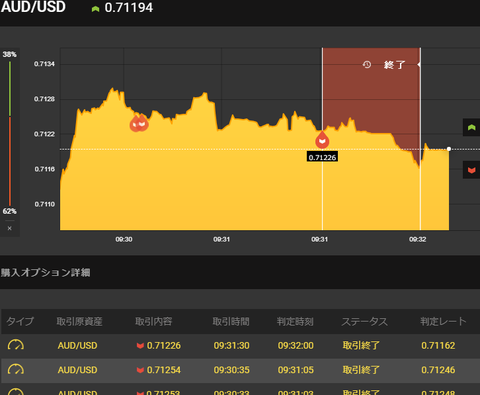Click the 09:32 time axis label
The height and width of the screenshot is (395, 480).
418,239
